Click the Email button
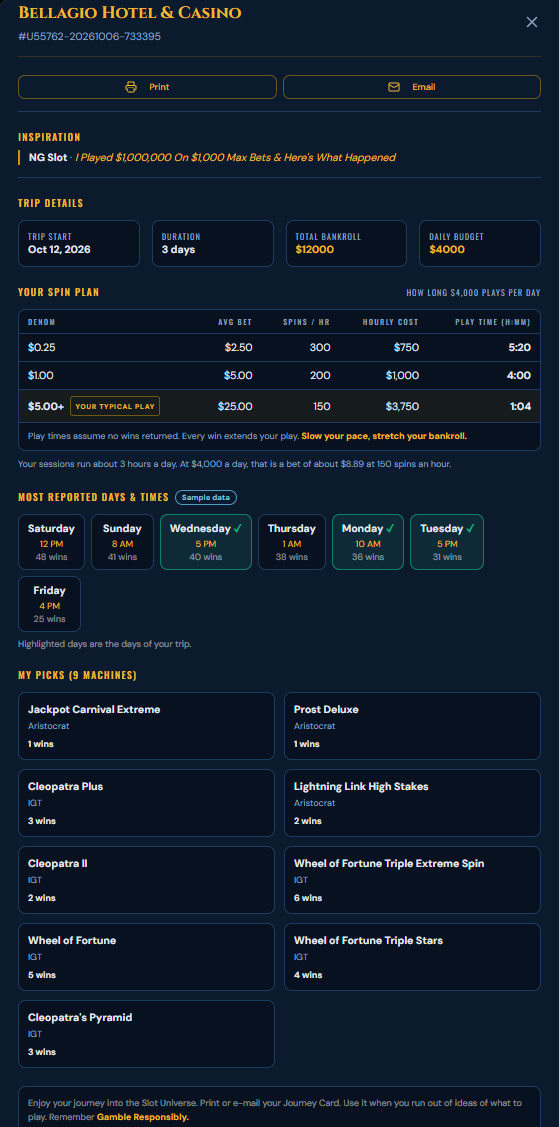 [412, 87]
